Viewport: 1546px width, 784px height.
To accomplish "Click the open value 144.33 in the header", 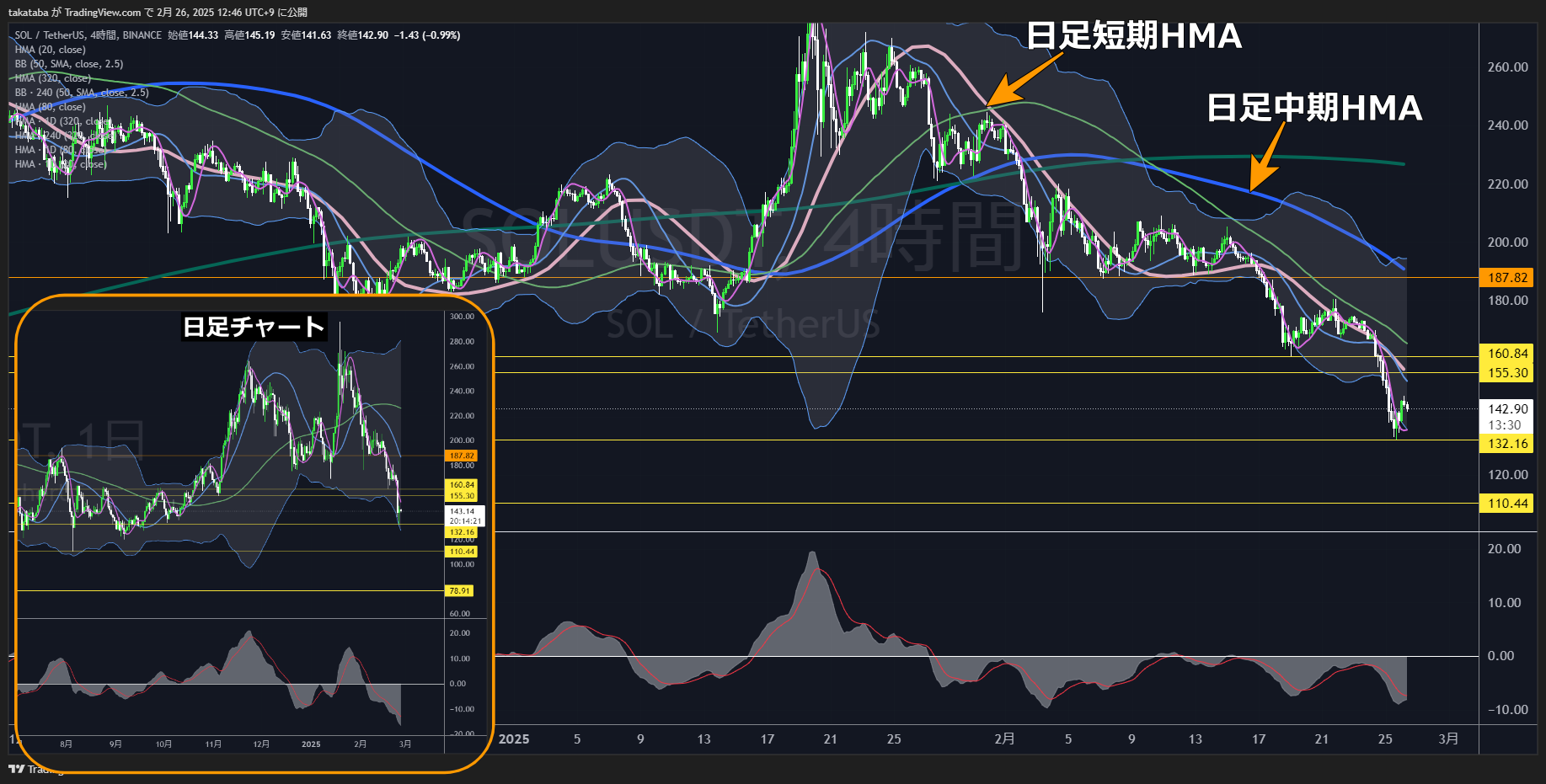I will coord(203,35).
